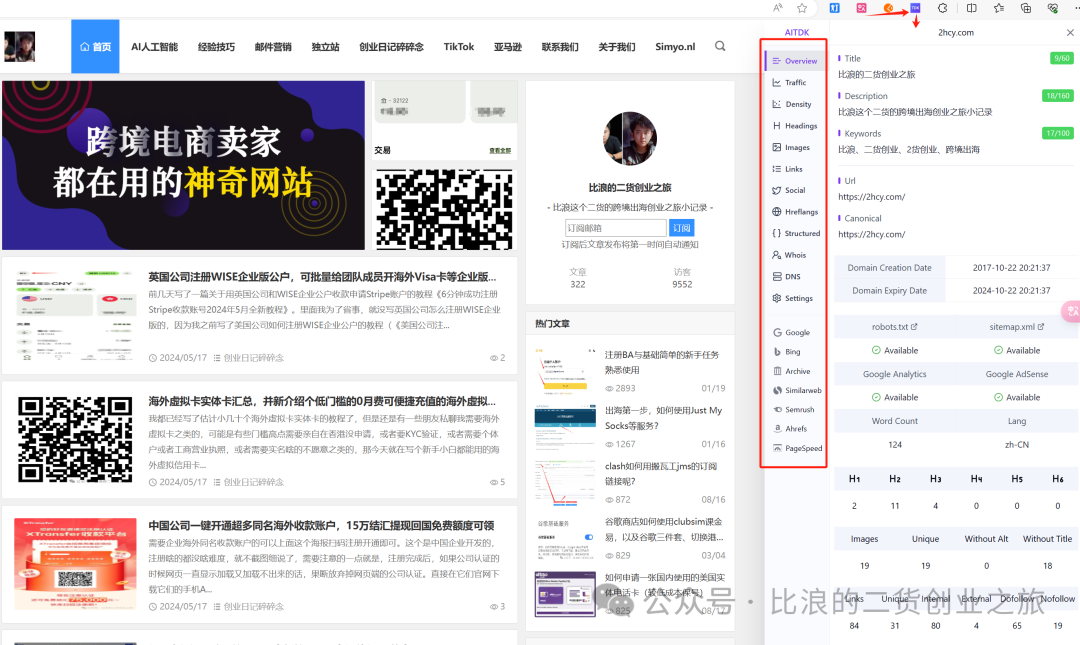
Task: Open the 亚马逊 navigation item
Action: (x=508, y=47)
